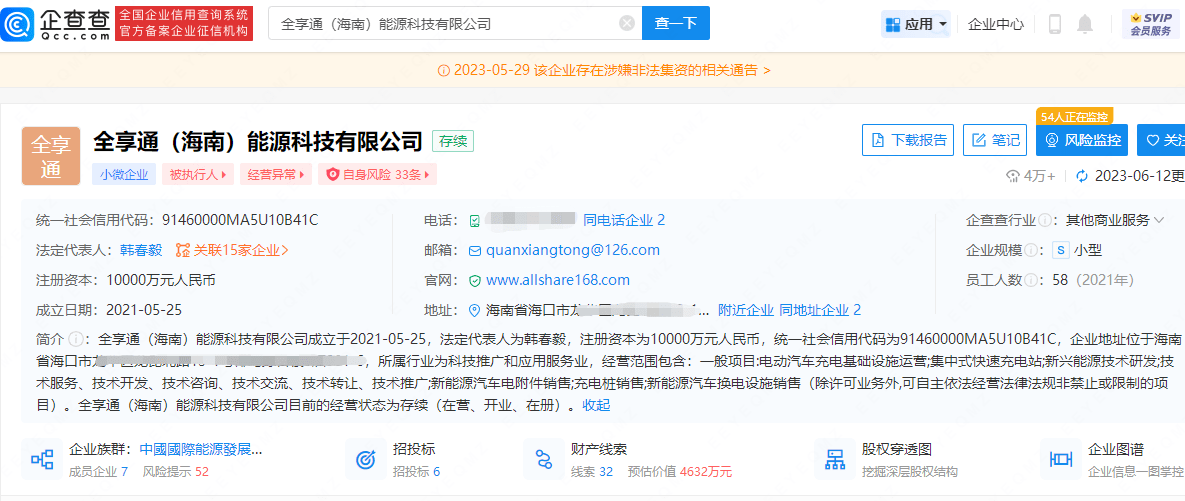The height and width of the screenshot is (501, 1185).
Task: Click the 招投标 target icon
Action: point(366,458)
